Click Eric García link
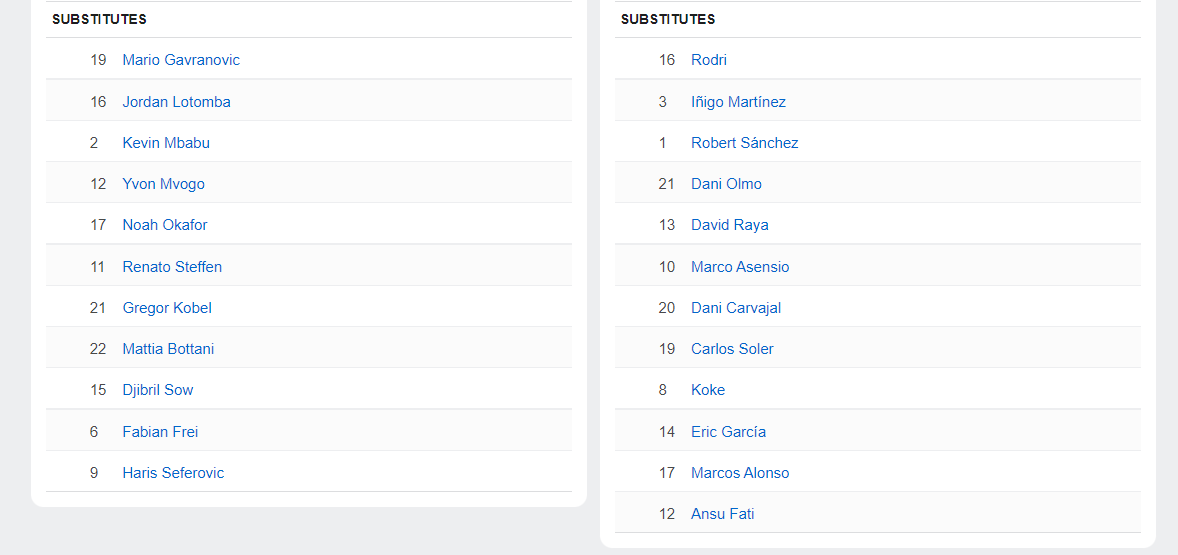This screenshot has height=555, width=1178. pos(728,432)
